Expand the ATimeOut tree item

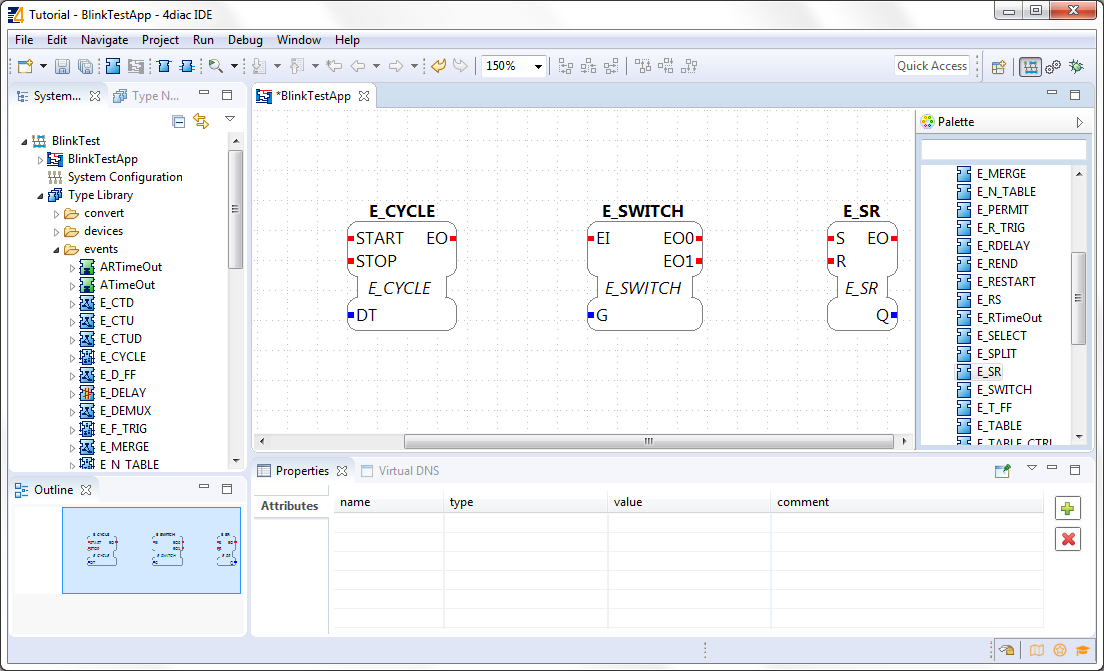point(73,284)
